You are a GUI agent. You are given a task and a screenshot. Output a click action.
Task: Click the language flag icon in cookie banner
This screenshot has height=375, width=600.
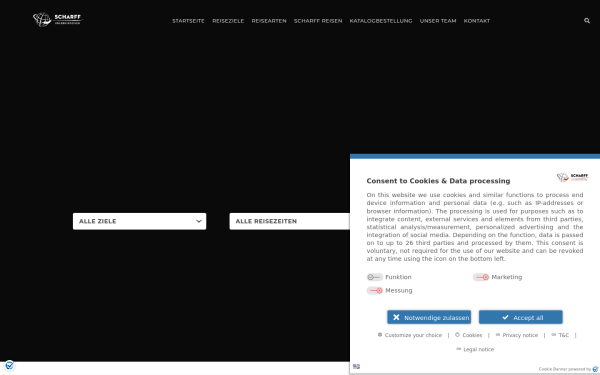click(x=356, y=367)
